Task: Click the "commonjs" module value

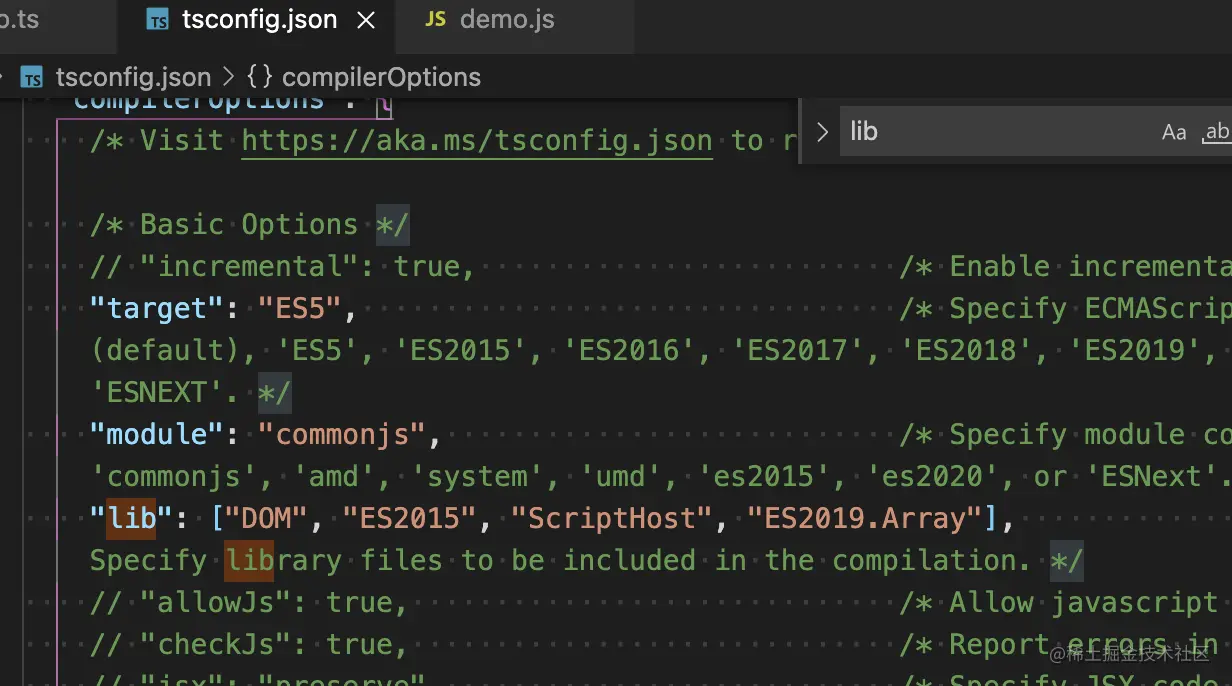Action: pyautogui.click(x=349, y=434)
